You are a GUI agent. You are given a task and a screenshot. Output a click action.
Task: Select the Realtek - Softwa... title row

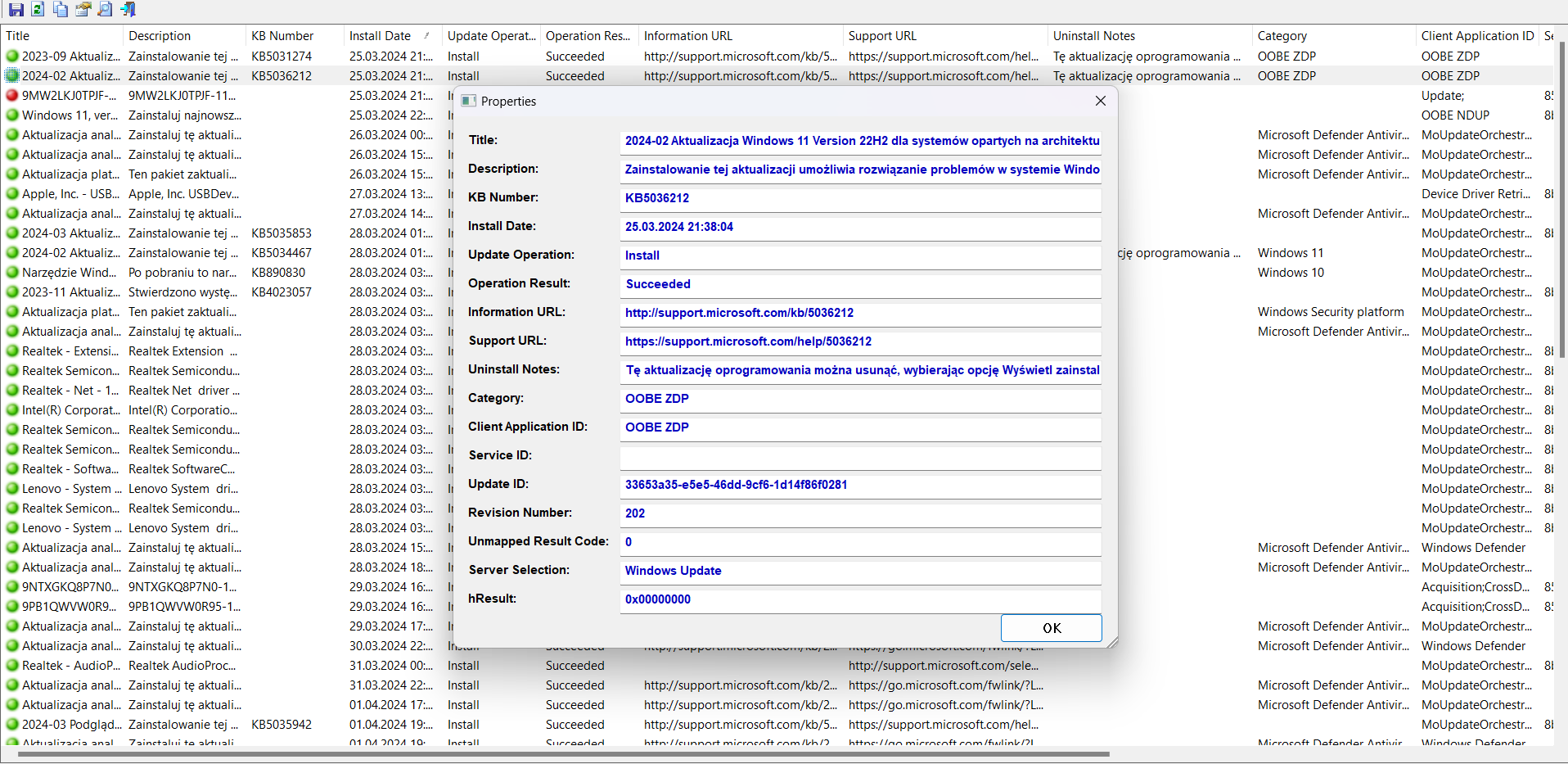[70, 469]
